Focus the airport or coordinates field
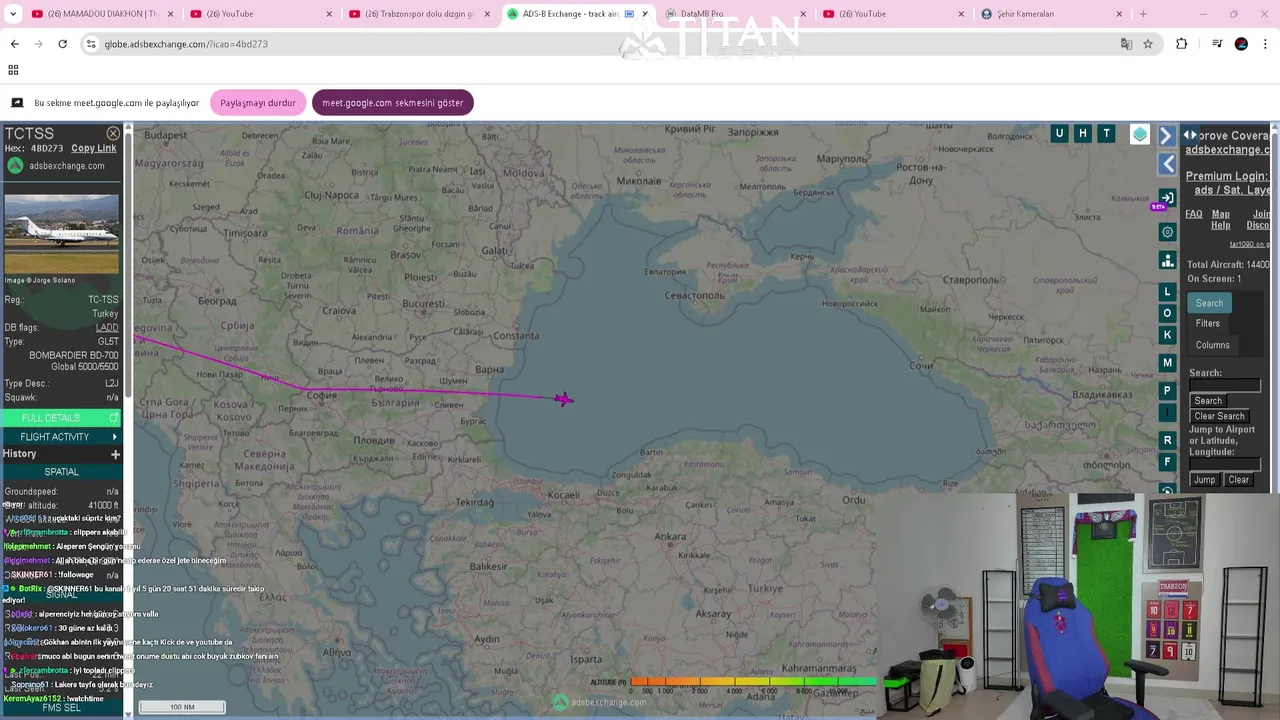The height and width of the screenshot is (720, 1280). tap(1225, 464)
